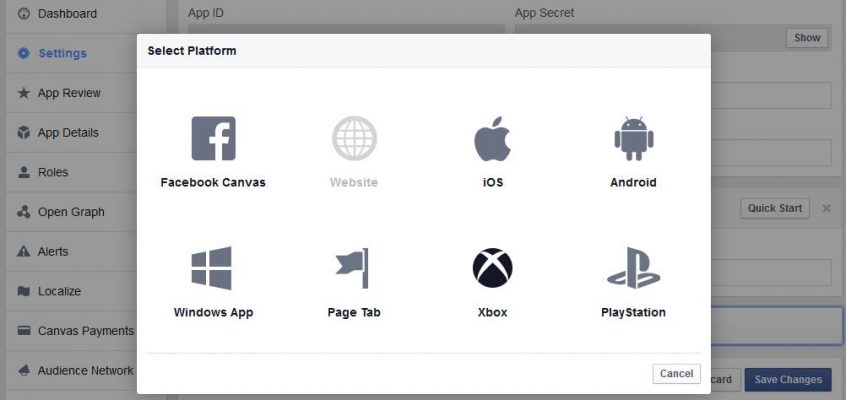This screenshot has width=846, height=400.
Task: Open Audience Network section
Action: tap(86, 371)
